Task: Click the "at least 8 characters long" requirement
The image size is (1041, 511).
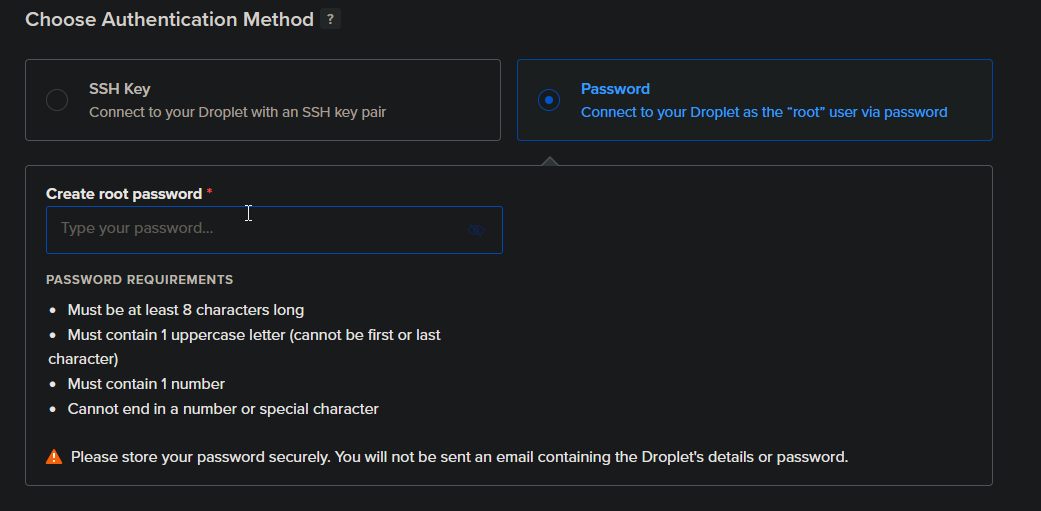Action: [x=186, y=310]
